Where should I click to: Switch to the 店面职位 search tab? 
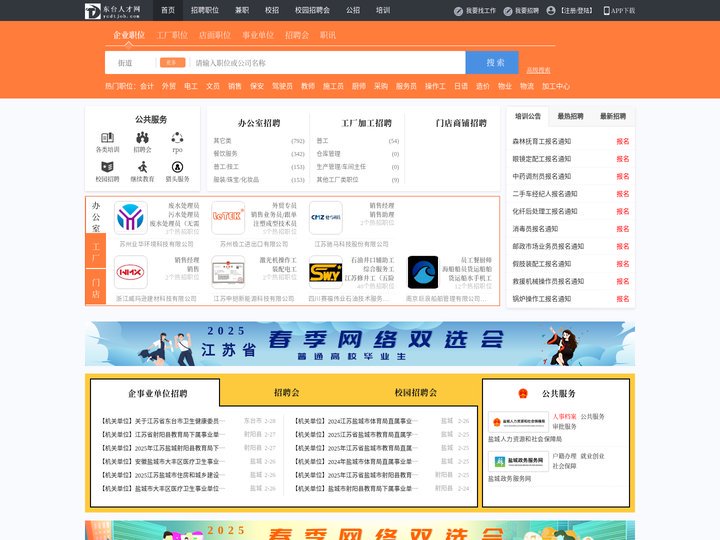[215, 35]
